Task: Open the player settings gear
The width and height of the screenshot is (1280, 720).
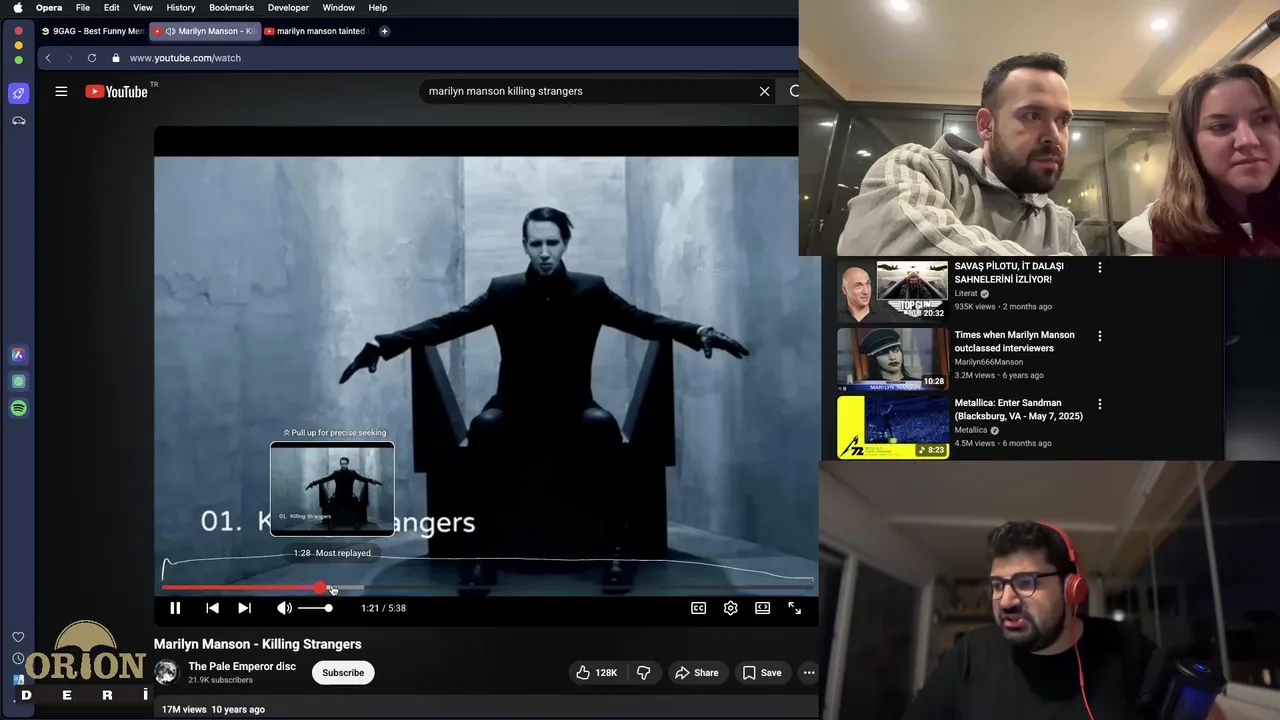Action: tap(731, 608)
